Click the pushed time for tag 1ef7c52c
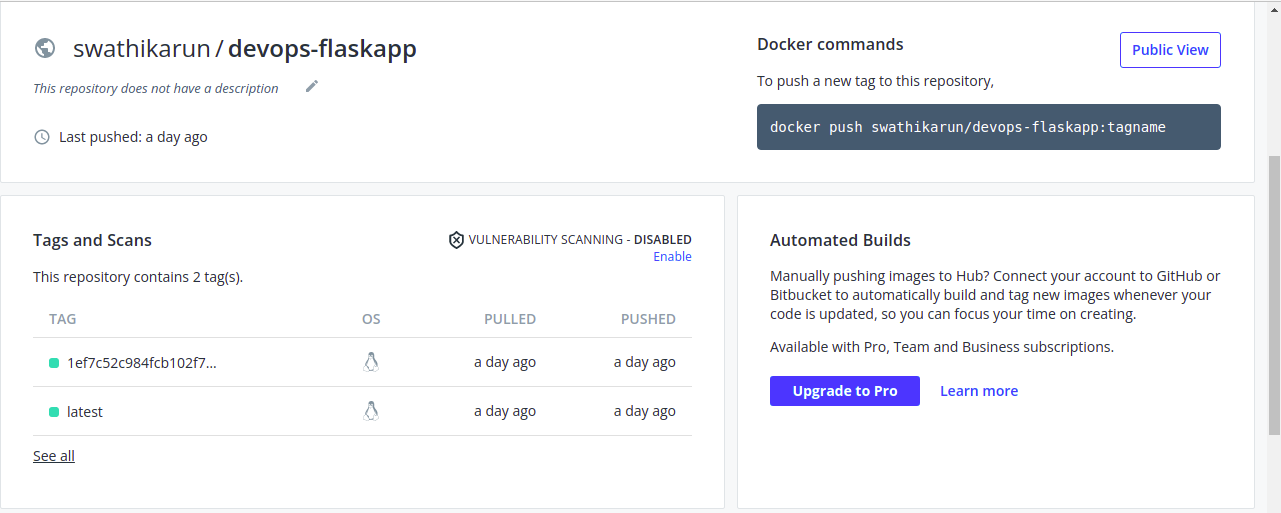The width and height of the screenshot is (1281, 513). point(645,362)
